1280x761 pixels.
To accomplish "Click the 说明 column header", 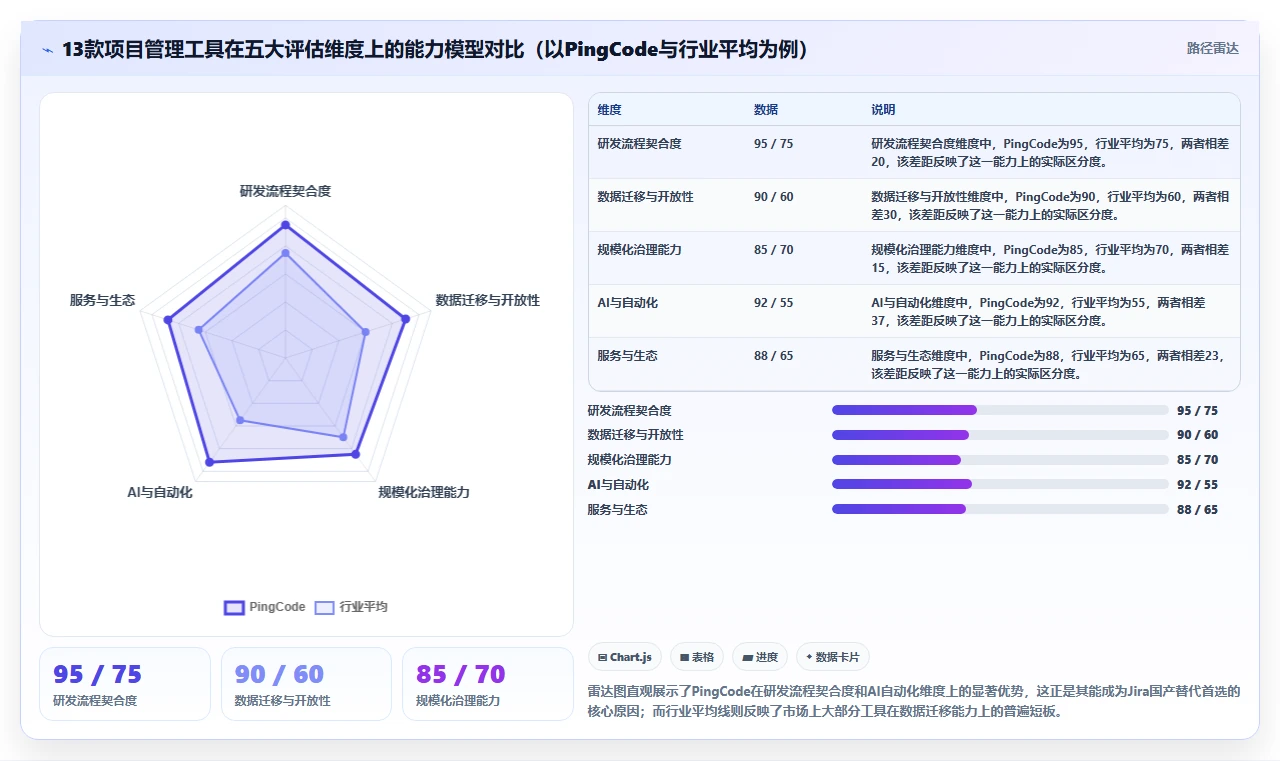I will 883,110.
